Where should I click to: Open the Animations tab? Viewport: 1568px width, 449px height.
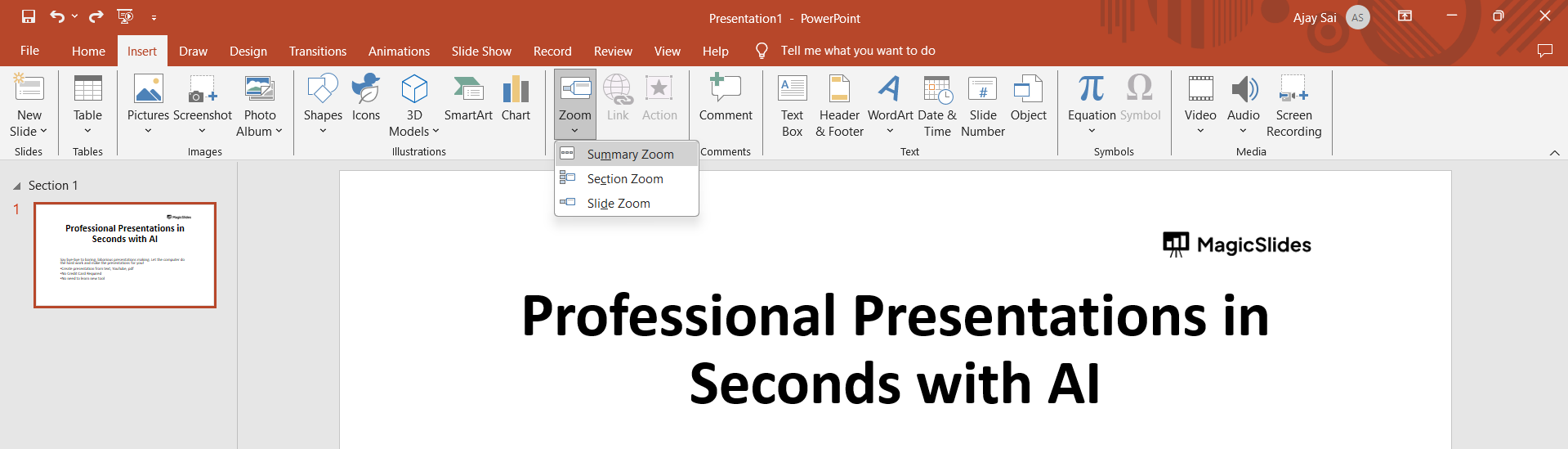[399, 51]
